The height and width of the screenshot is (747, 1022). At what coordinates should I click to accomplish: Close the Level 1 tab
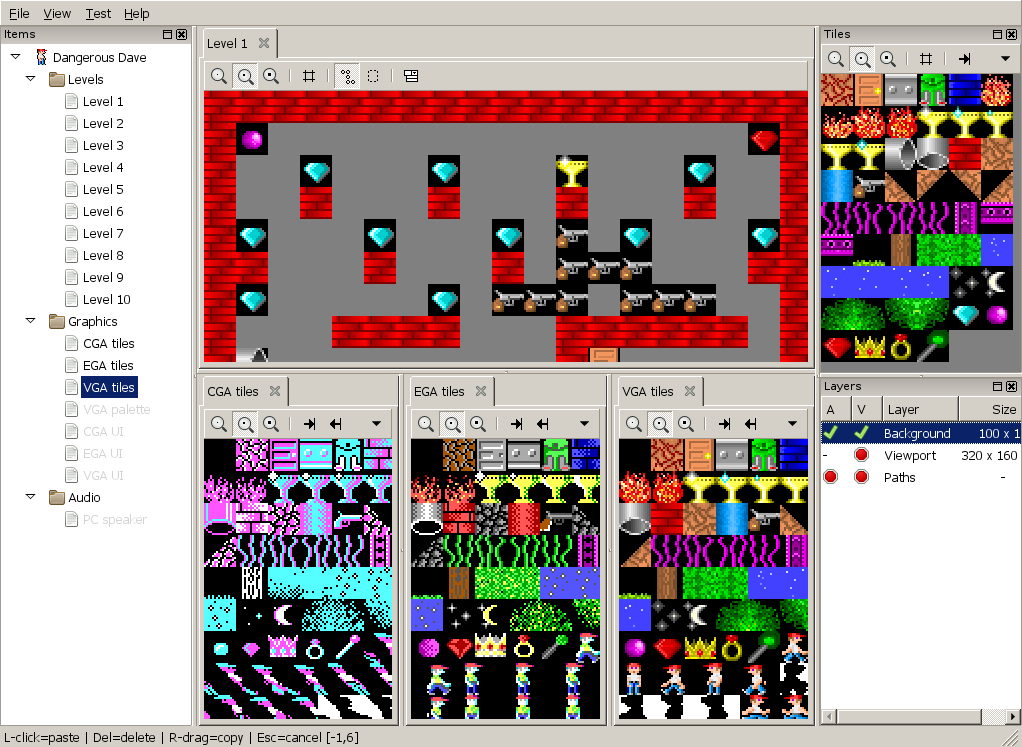pos(263,43)
